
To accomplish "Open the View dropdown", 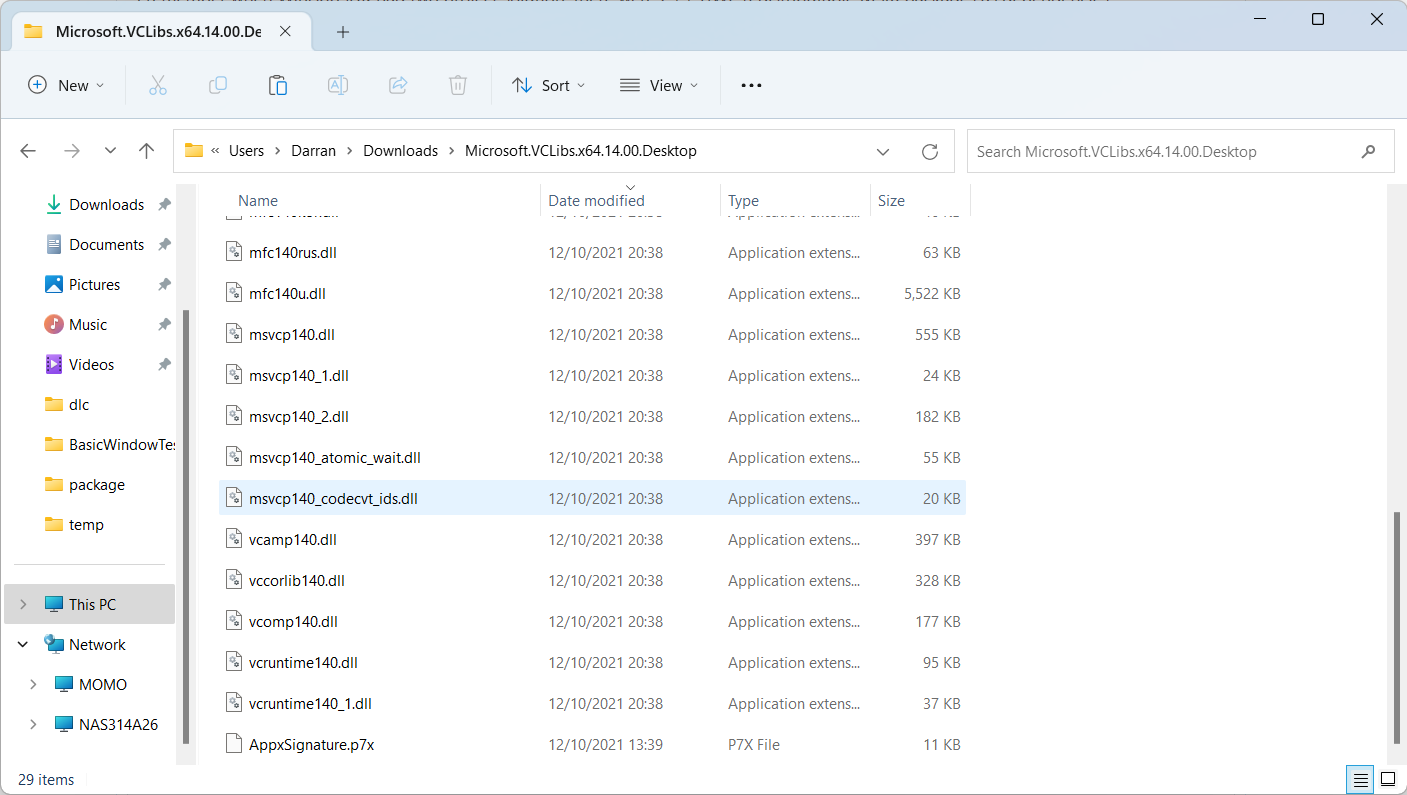I will click(x=658, y=85).
